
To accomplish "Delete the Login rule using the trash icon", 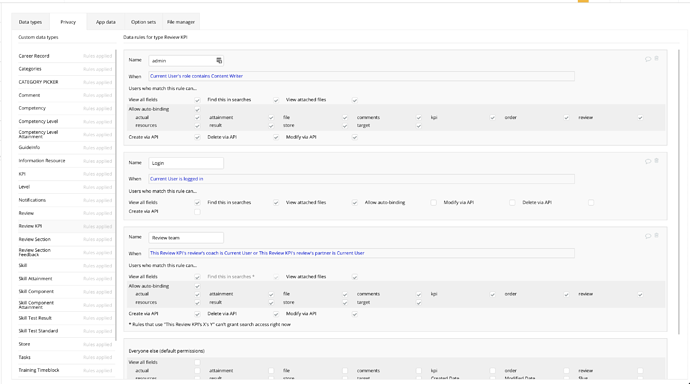I will [656, 161].
